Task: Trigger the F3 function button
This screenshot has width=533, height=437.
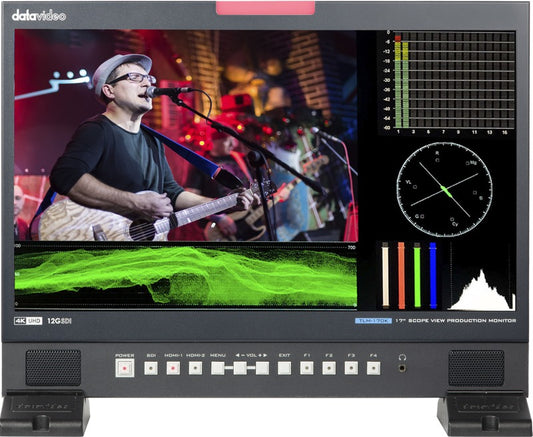Action: coord(351,368)
